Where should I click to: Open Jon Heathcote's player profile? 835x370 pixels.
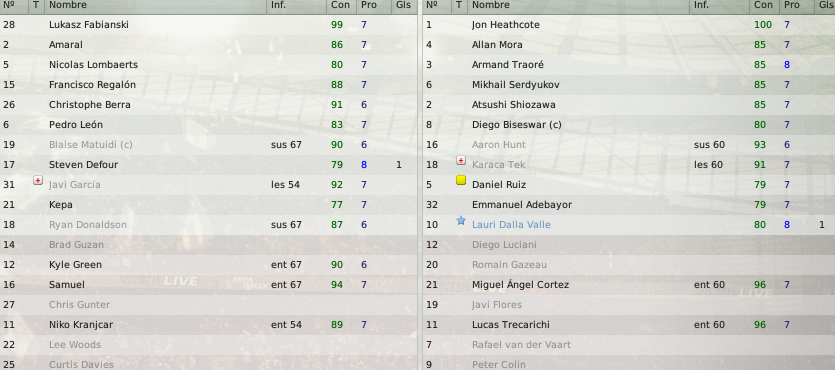click(x=506, y=24)
